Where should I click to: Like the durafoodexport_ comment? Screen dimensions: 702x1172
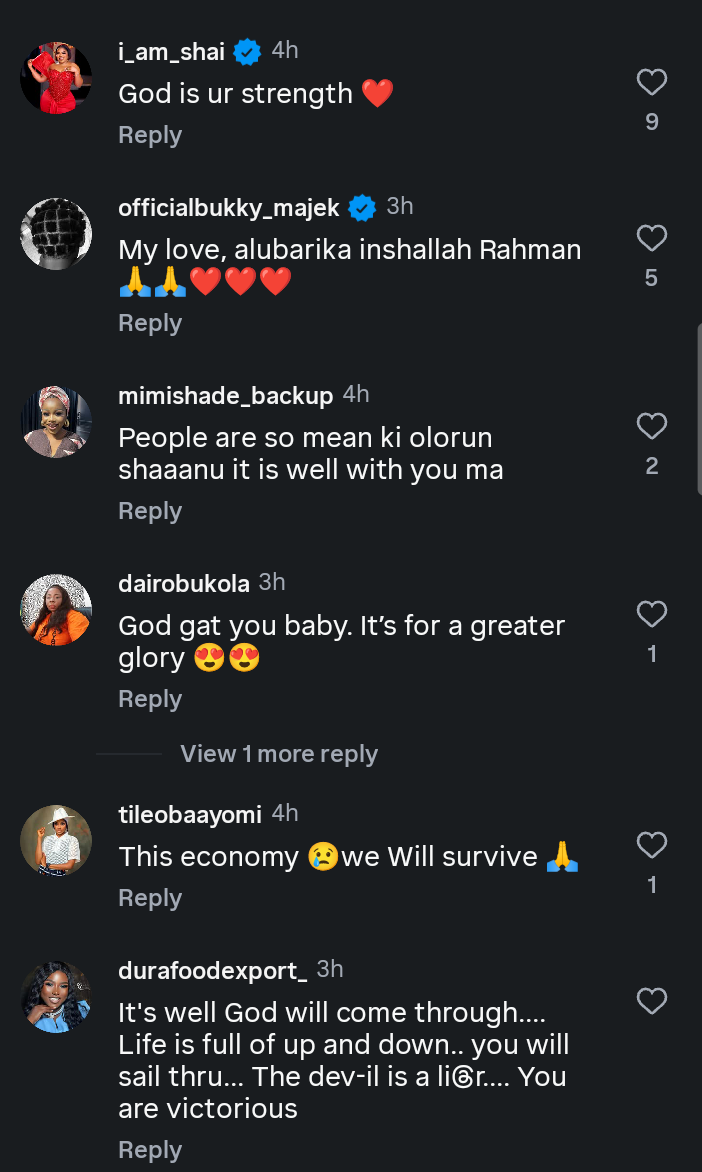tap(651, 1001)
